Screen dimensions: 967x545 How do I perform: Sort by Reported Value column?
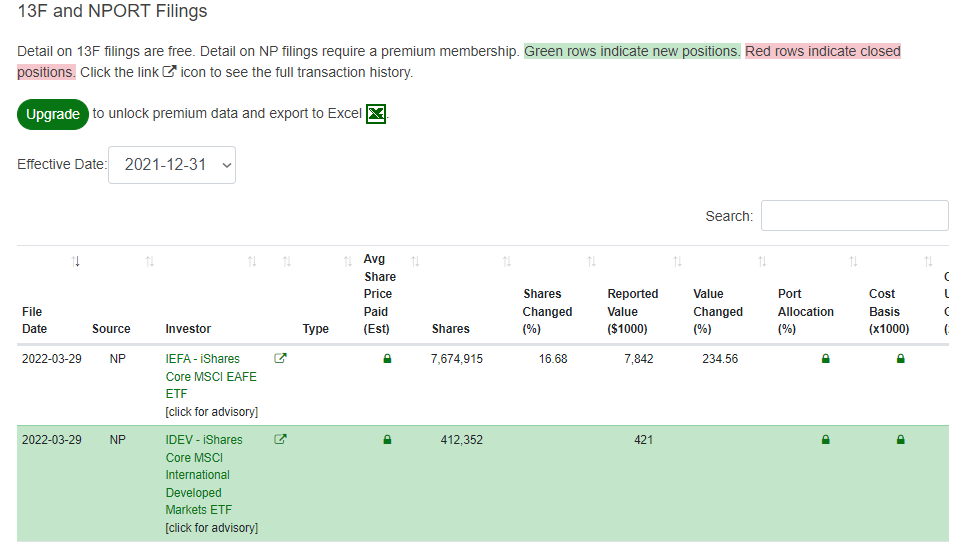click(x=632, y=311)
